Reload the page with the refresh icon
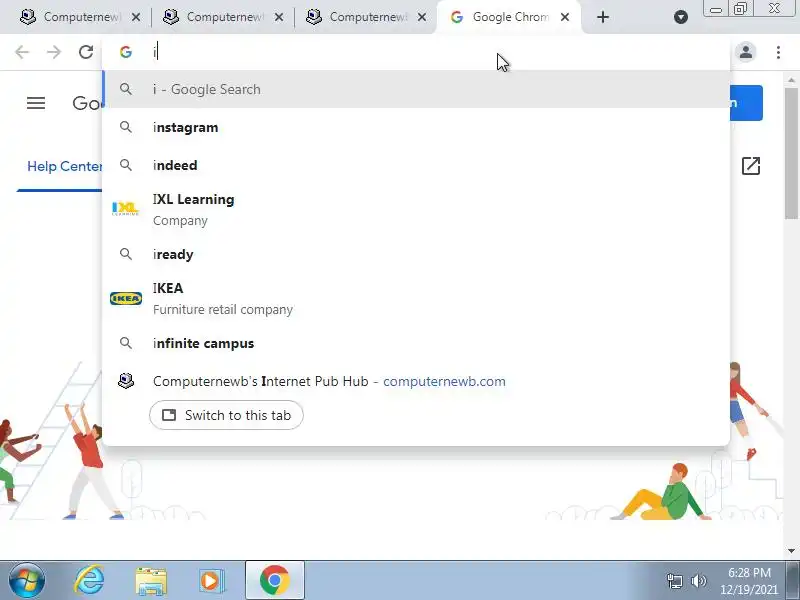Image resolution: width=800 pixels, height=600 pixels. pyautogui.click(x=86, y=52)
